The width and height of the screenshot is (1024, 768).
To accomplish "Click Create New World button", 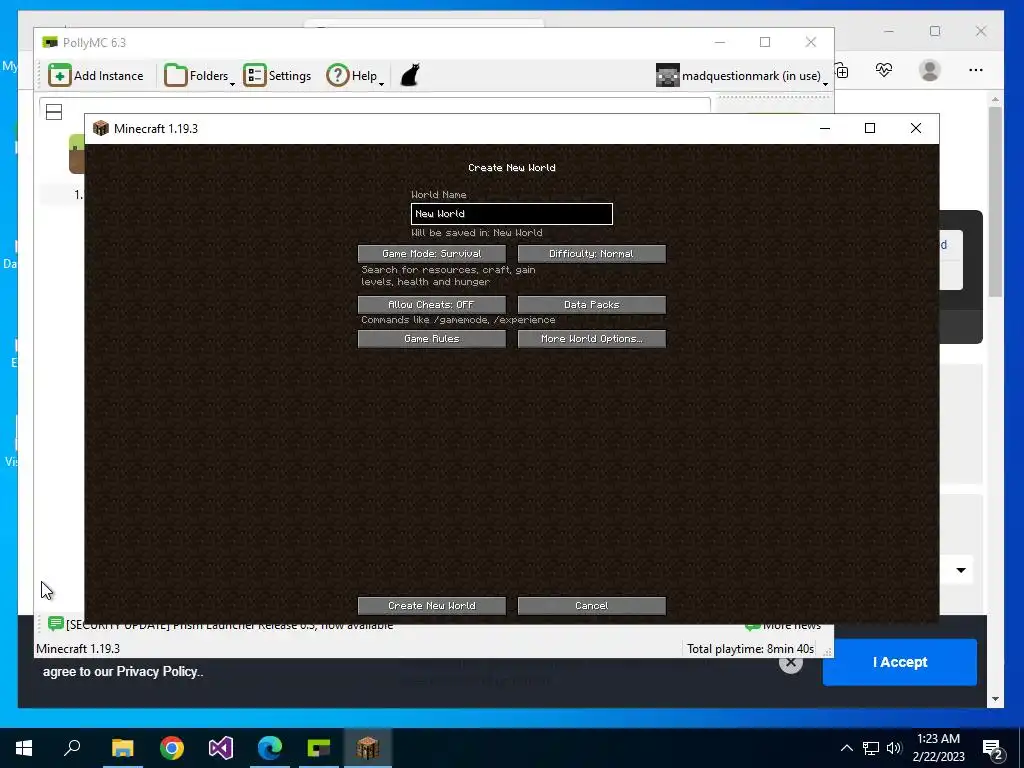I will pyautogui.click(x=432, y=605).
